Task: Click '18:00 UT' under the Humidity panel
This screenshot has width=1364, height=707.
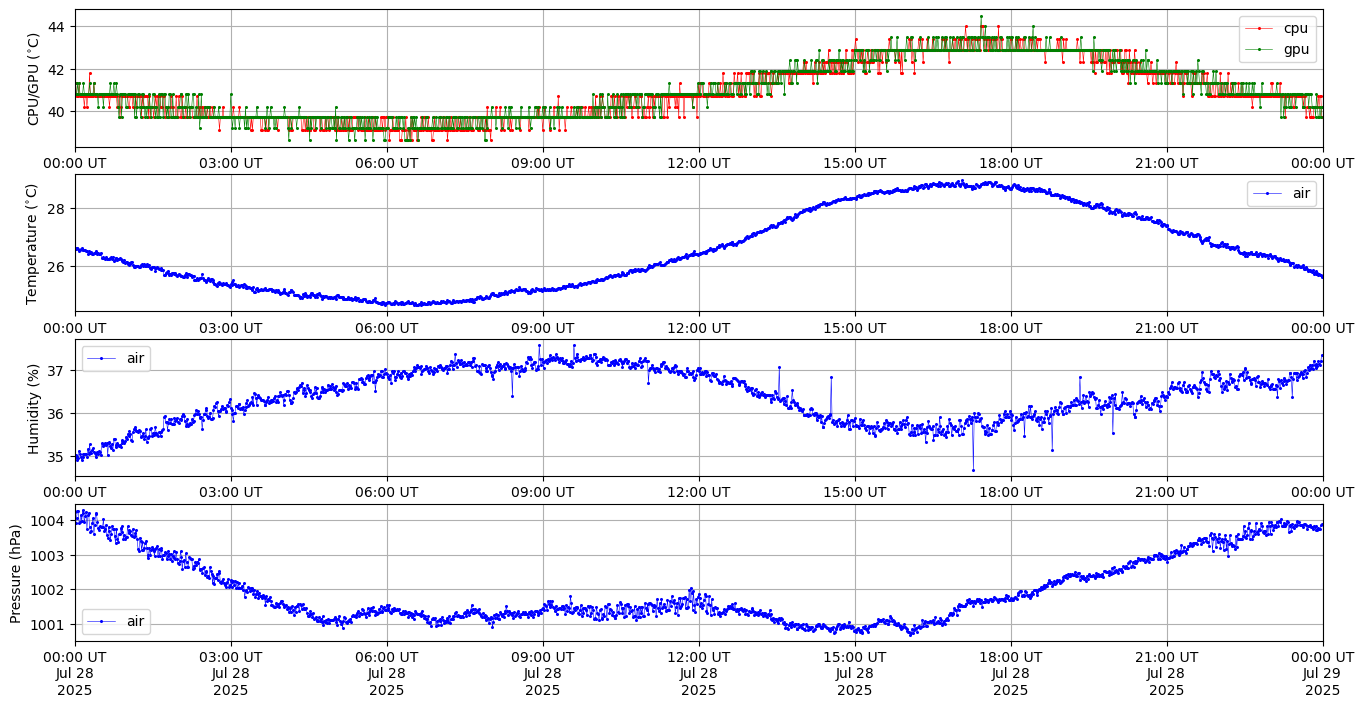Action: pyautogui.click(x=1011, y=492)
